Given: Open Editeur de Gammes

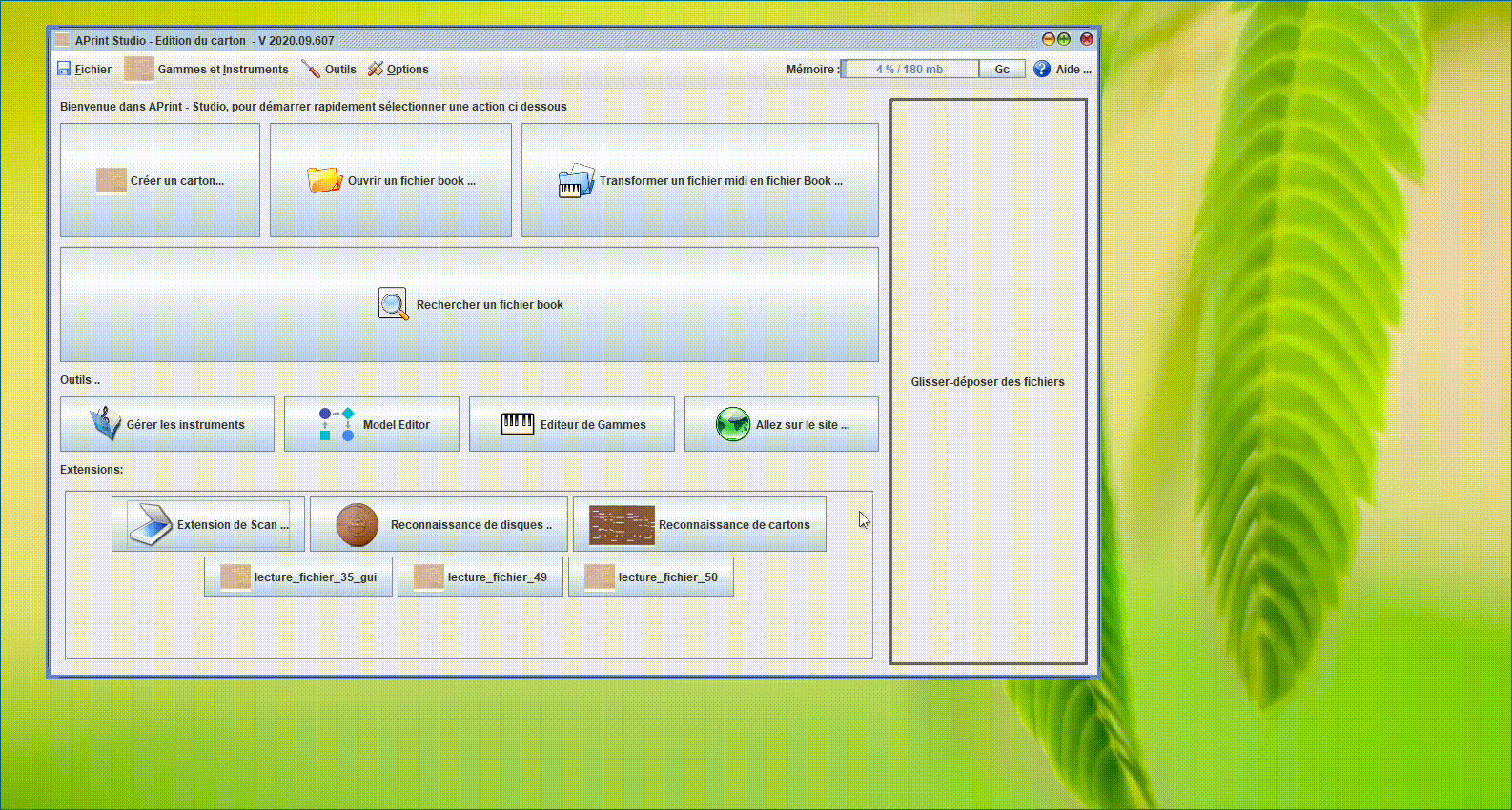Looking at the screenshot, I should pyautogui.click(x=572, y=424).
